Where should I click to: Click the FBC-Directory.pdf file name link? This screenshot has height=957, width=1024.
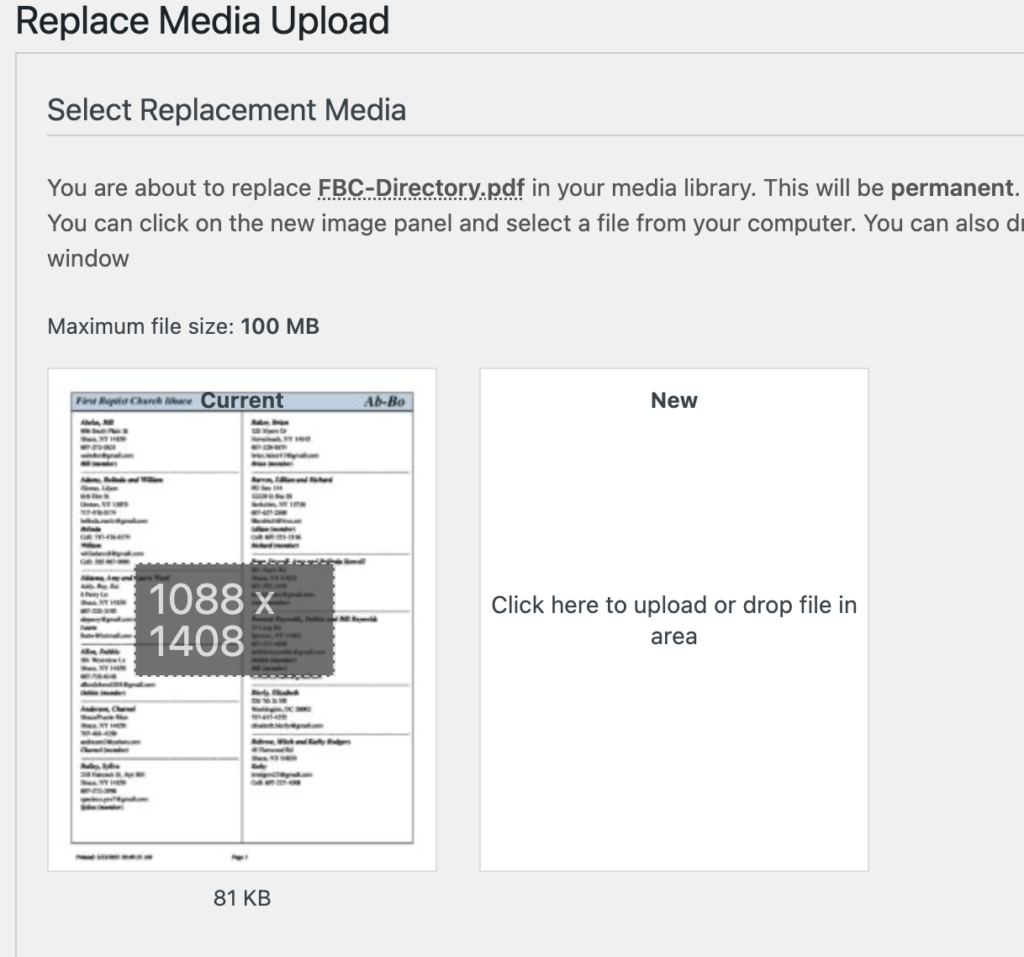coord(421,188)
